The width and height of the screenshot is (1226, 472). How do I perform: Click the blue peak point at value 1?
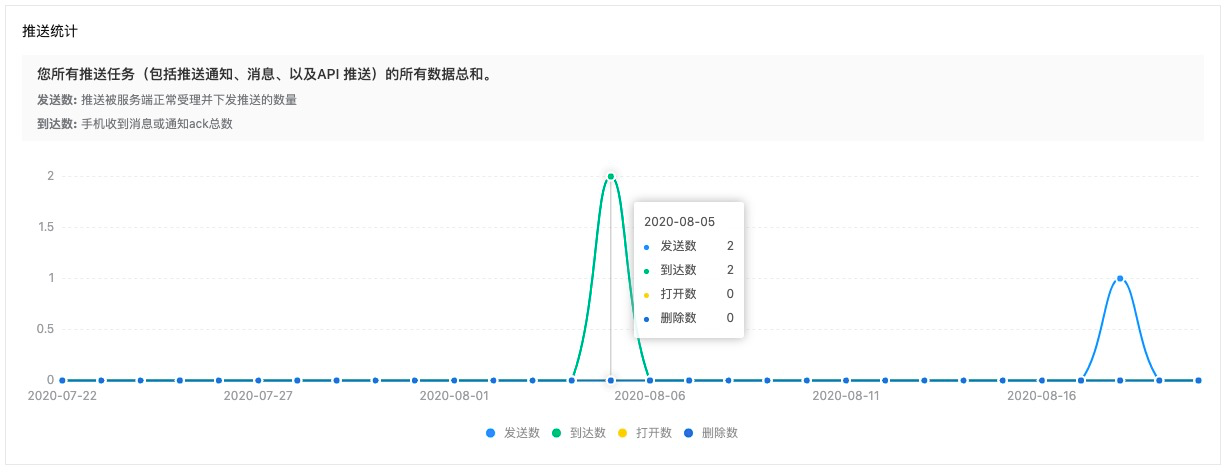click(x=1120, y=279)
